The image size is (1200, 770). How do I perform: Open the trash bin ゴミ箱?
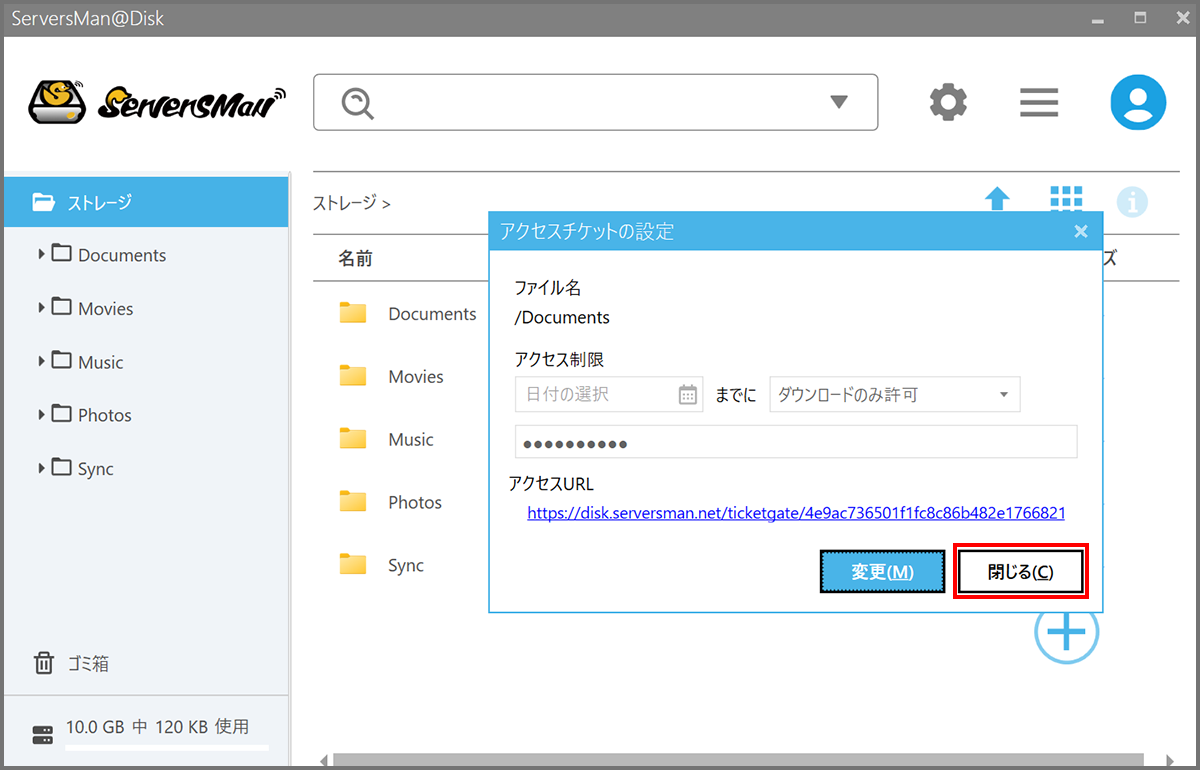[x=71, y=663]
